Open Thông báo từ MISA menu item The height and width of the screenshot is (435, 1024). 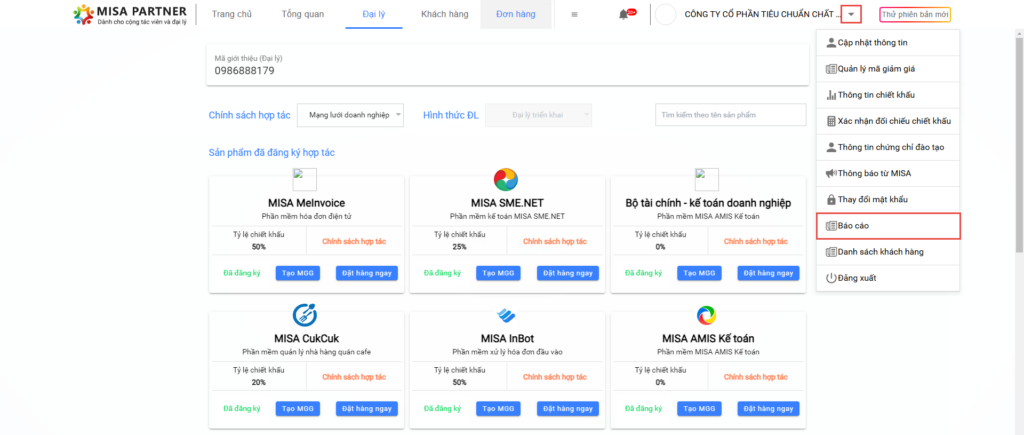(888, 173)
